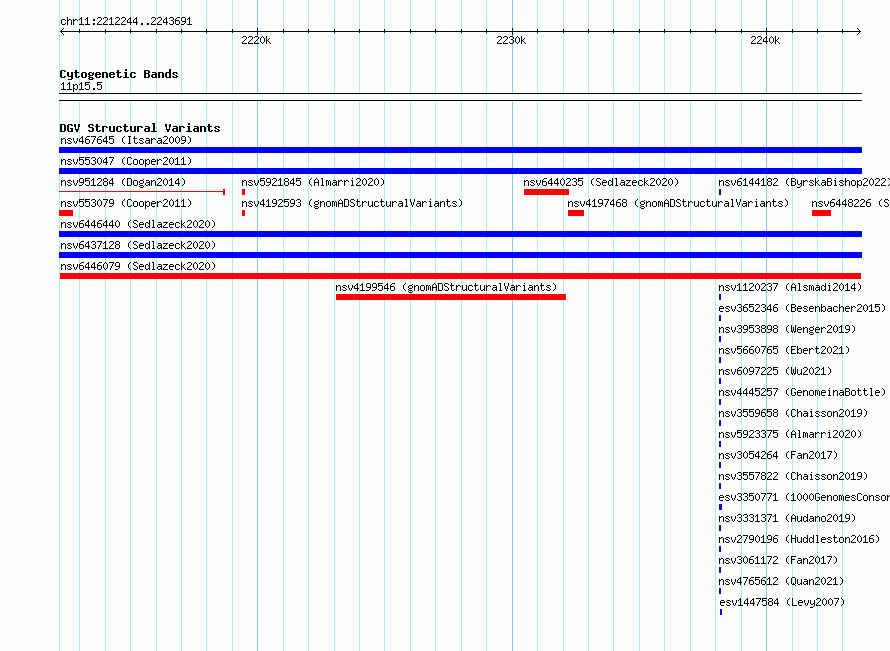Screen dimensions: 890x651
Task: Open variant nsv4445257 (GenomeinaBottle) label
Action: (802, 392)
